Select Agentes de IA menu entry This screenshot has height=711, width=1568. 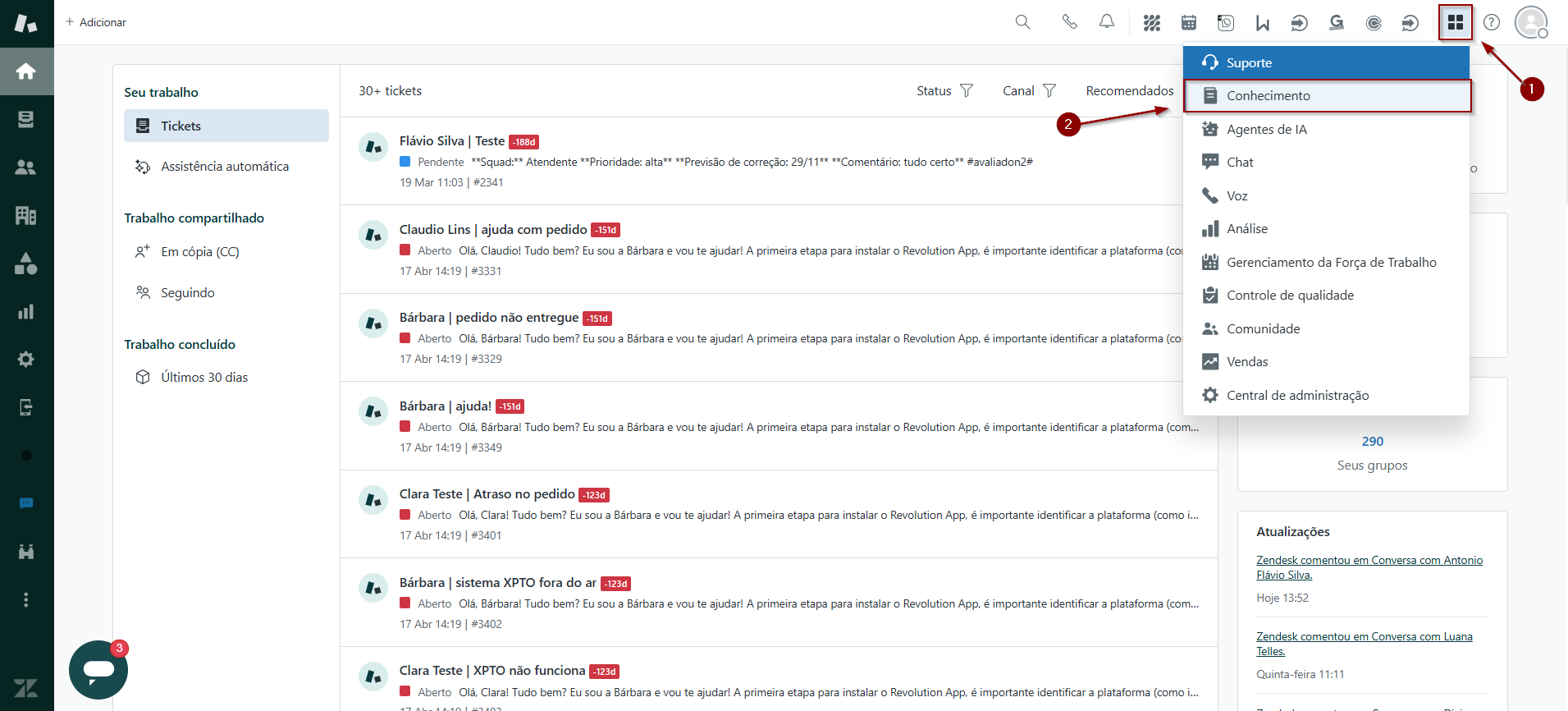point(1266,130)
